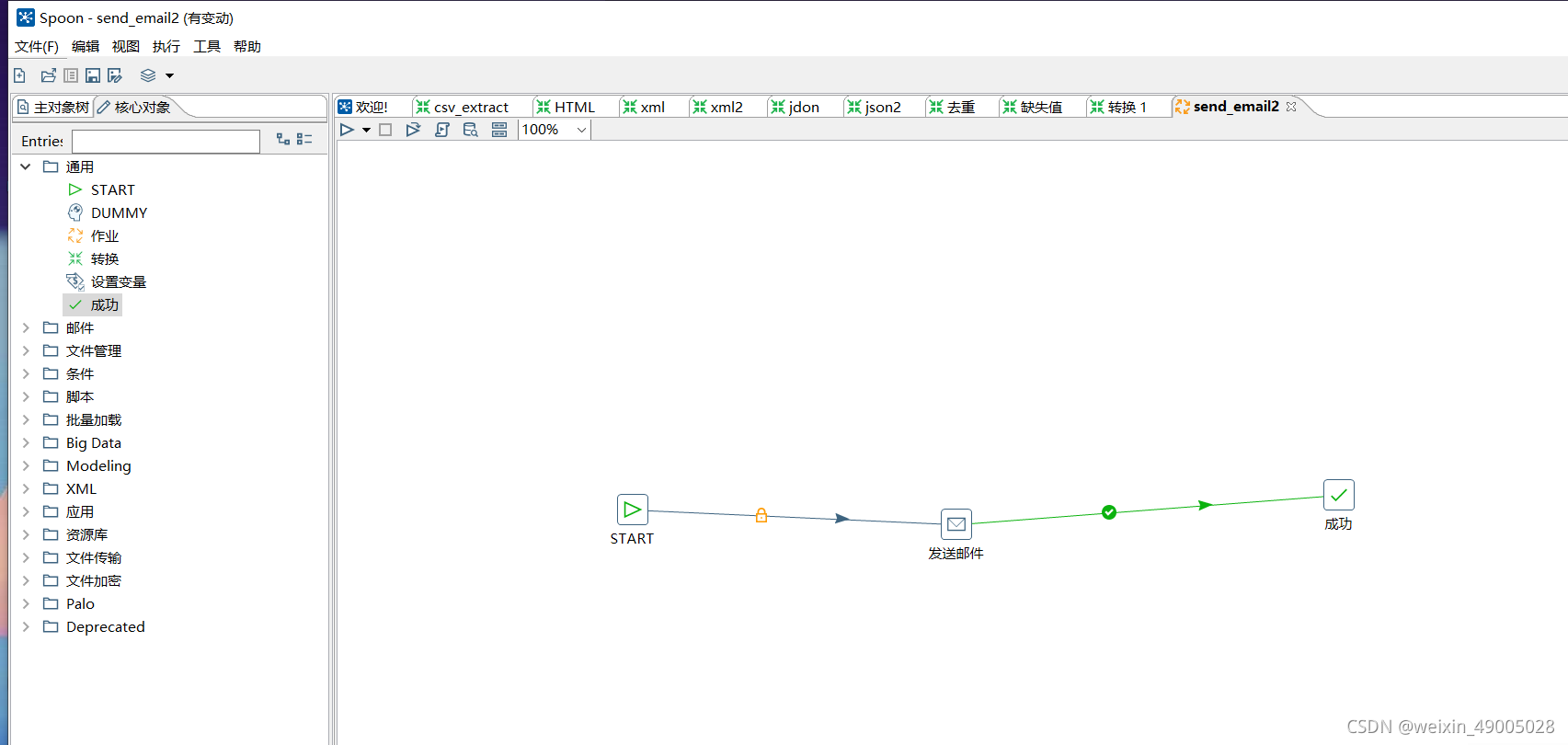1568x745 pixels.
Task: Select the 成功 success node on canvas
Action: 1339,495
